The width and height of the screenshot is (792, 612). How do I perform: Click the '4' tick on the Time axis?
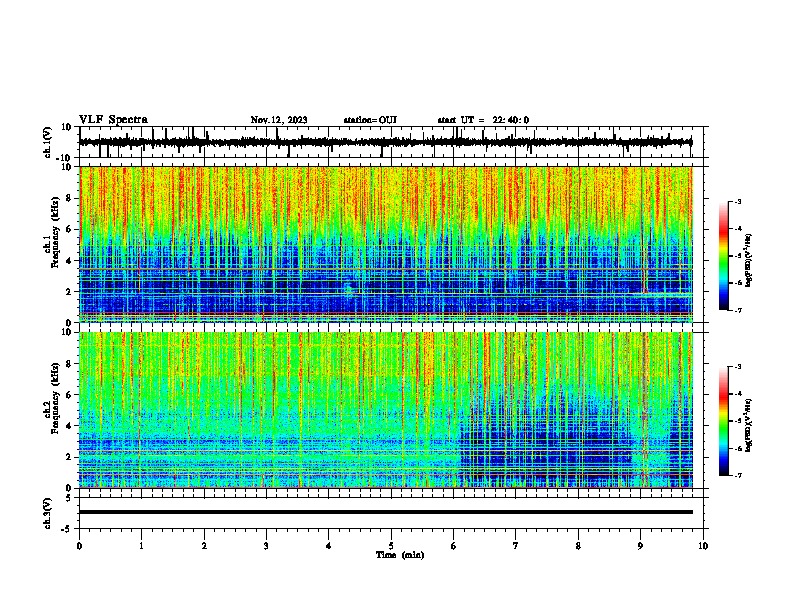click(x=328, y=546)
